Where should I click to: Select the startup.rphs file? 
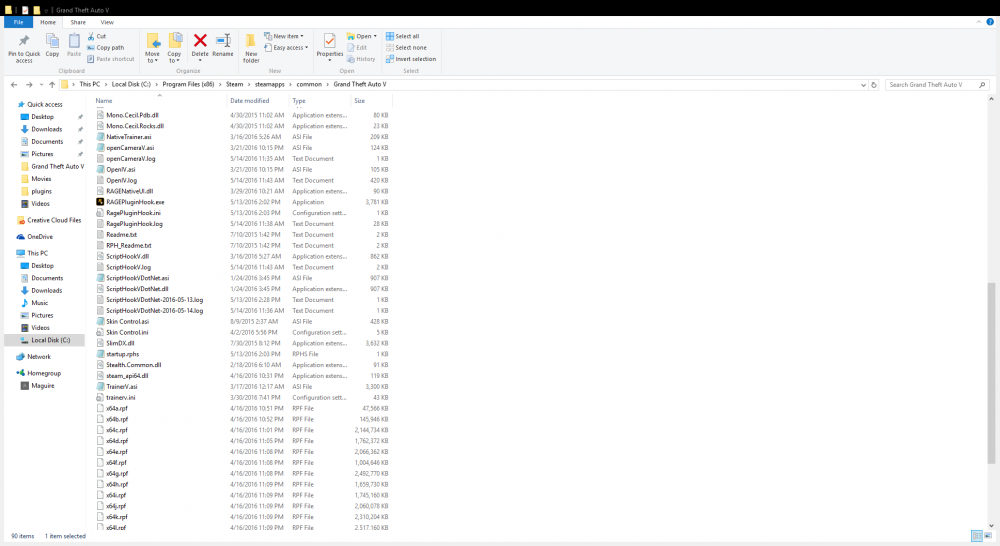122,354
